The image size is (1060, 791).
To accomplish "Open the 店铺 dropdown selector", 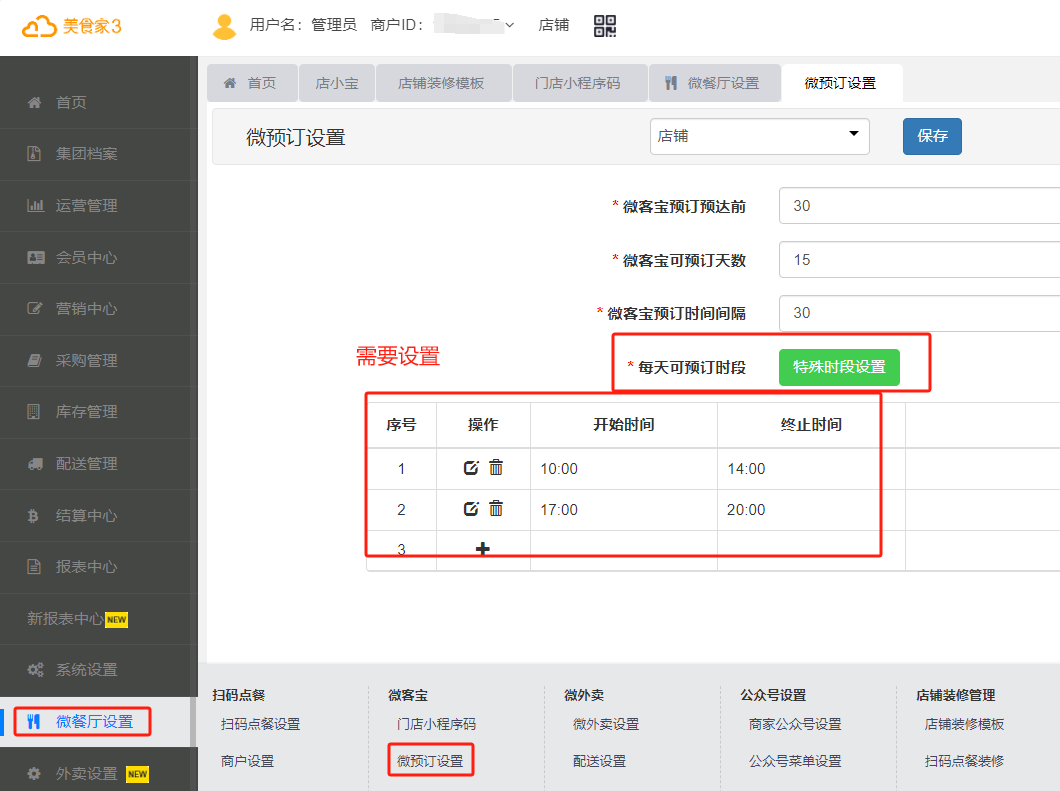I will click(x=759, y=136).
